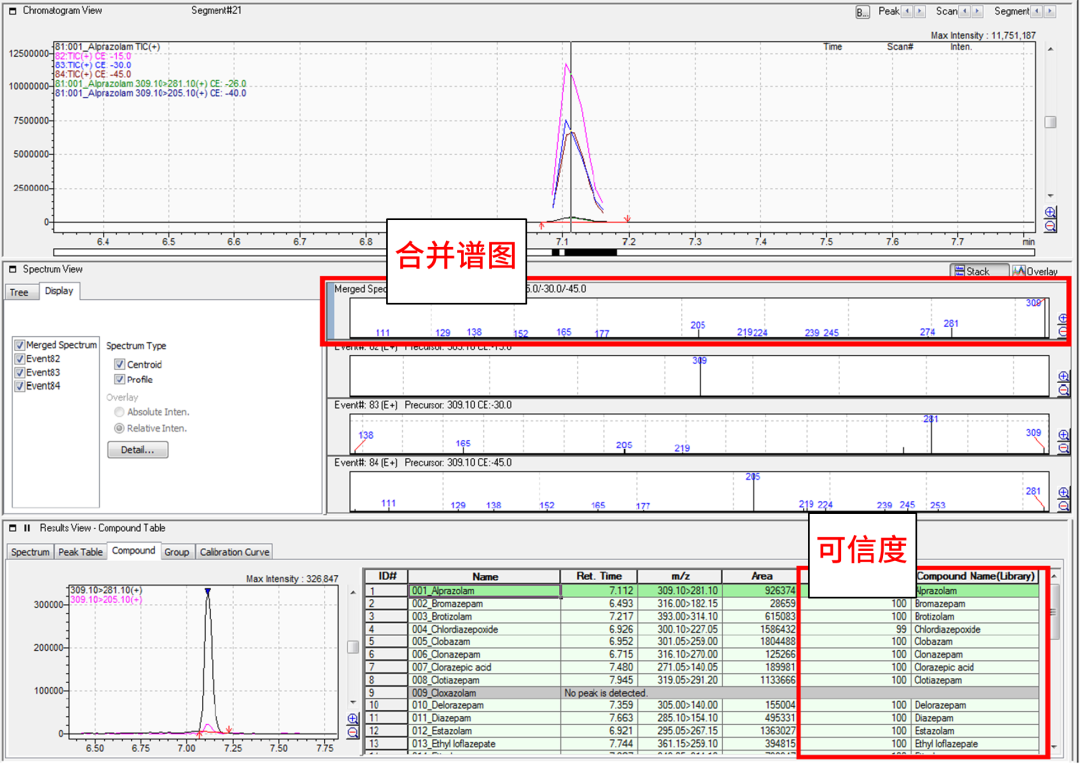Click the chromatogram vertical intensity slider

click(1050, 122)
